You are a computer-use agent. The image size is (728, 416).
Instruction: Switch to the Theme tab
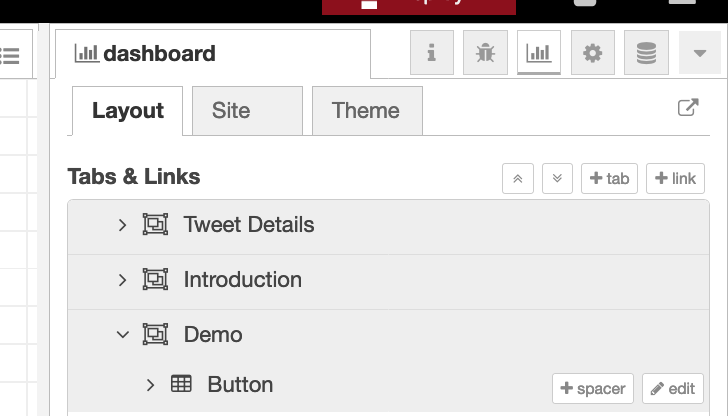tap(366, 110)
